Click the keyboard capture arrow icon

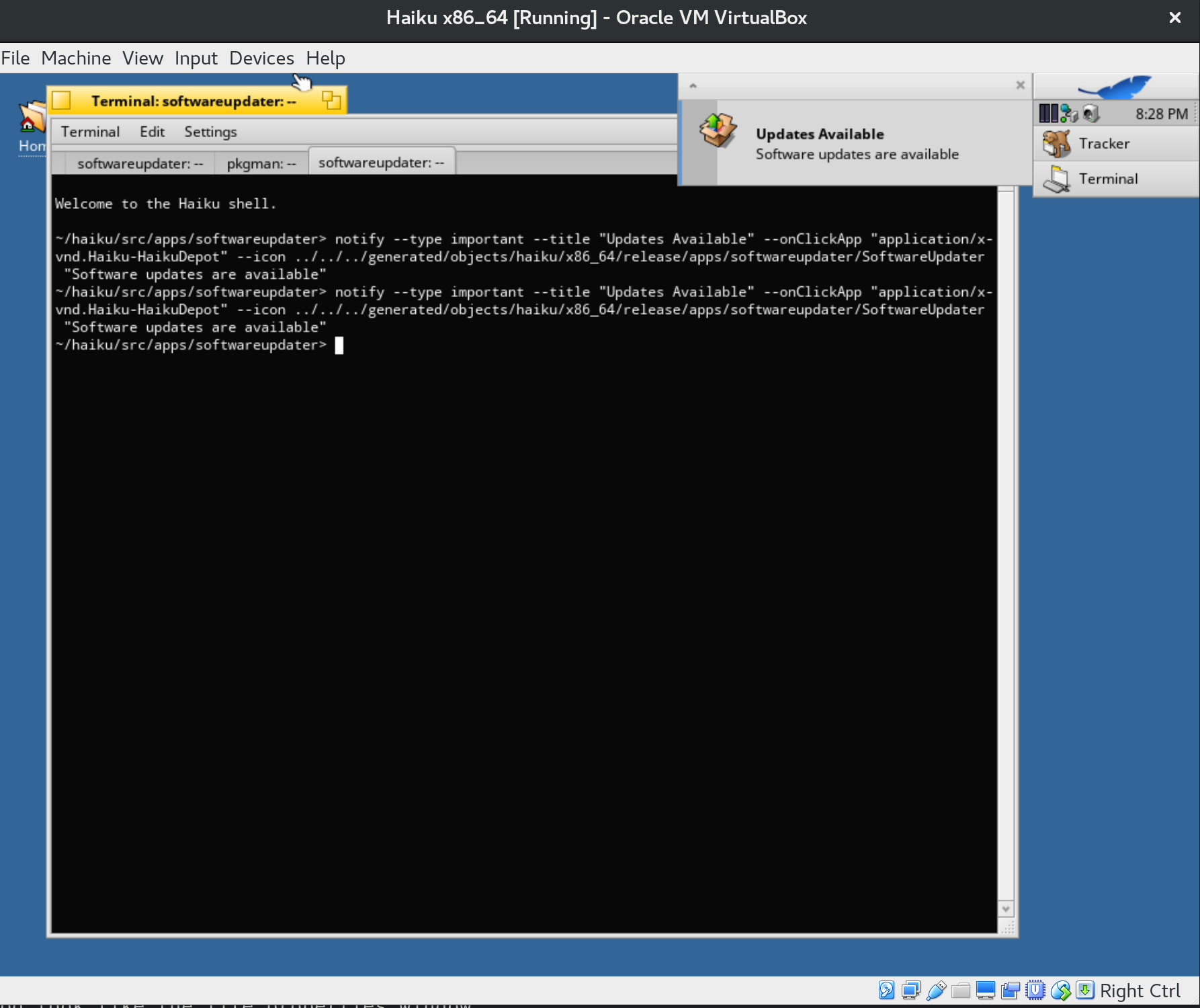pyautogui.click(x=1084, y=990)
